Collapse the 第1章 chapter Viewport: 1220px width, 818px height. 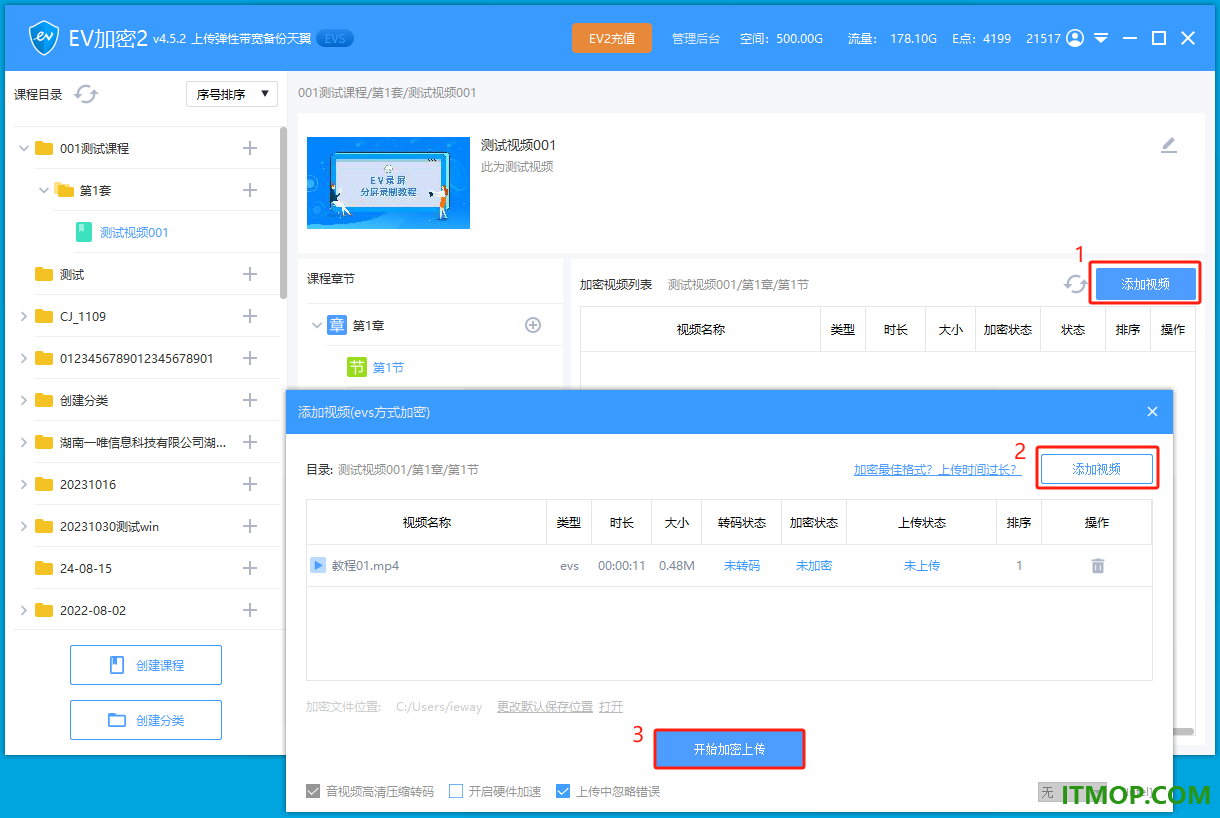[317, 325]
